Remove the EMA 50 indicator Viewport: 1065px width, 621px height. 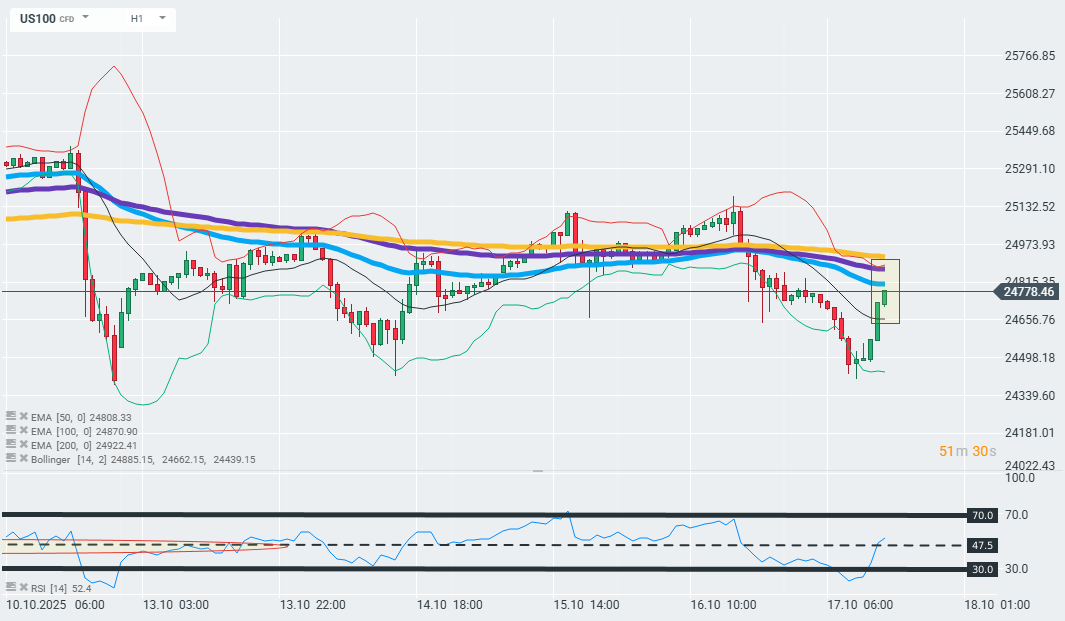[x=23, y=416]
